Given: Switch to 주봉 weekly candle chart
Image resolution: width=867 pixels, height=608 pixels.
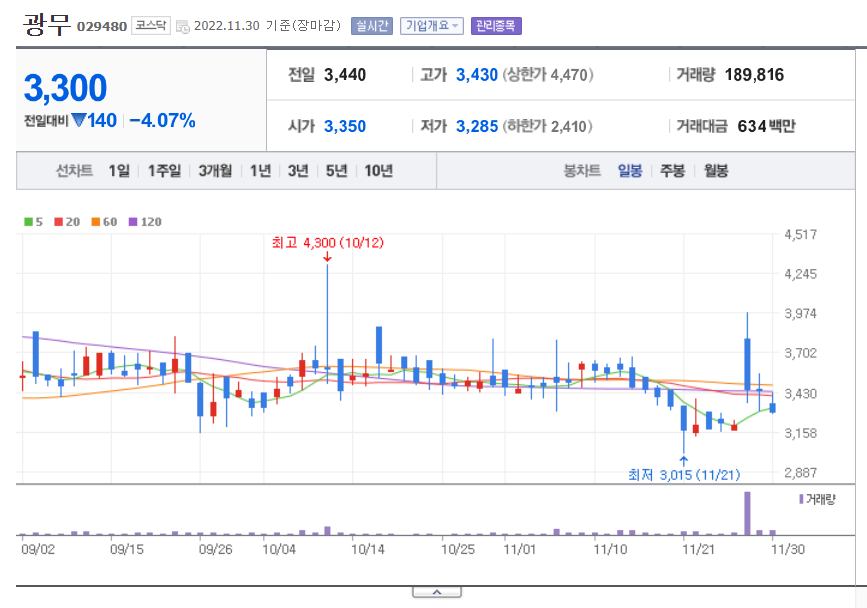Looking at the screenshot, I should pos(672,171).
